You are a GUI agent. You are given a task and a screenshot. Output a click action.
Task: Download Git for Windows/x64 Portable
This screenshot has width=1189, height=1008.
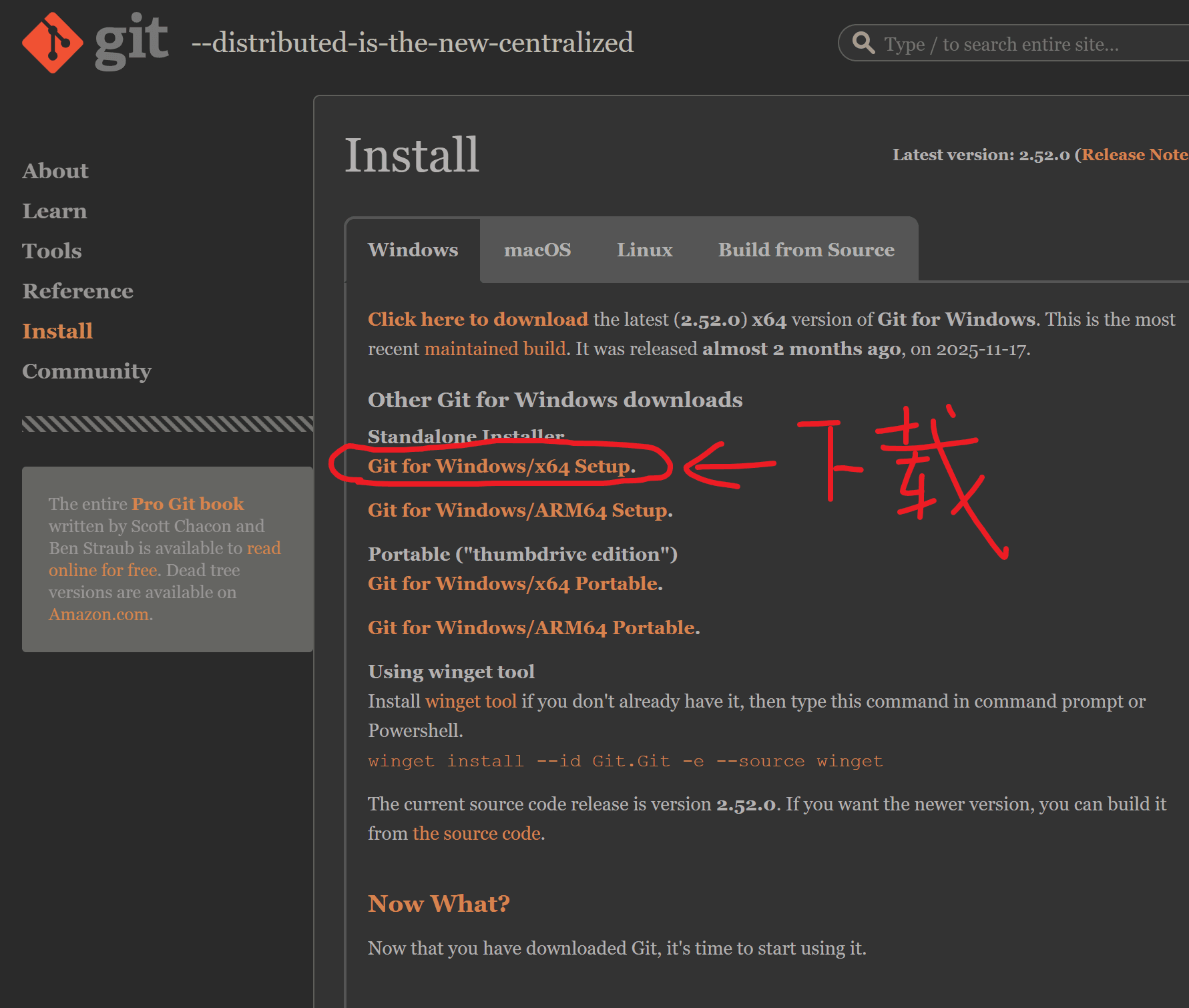(514, 583)
